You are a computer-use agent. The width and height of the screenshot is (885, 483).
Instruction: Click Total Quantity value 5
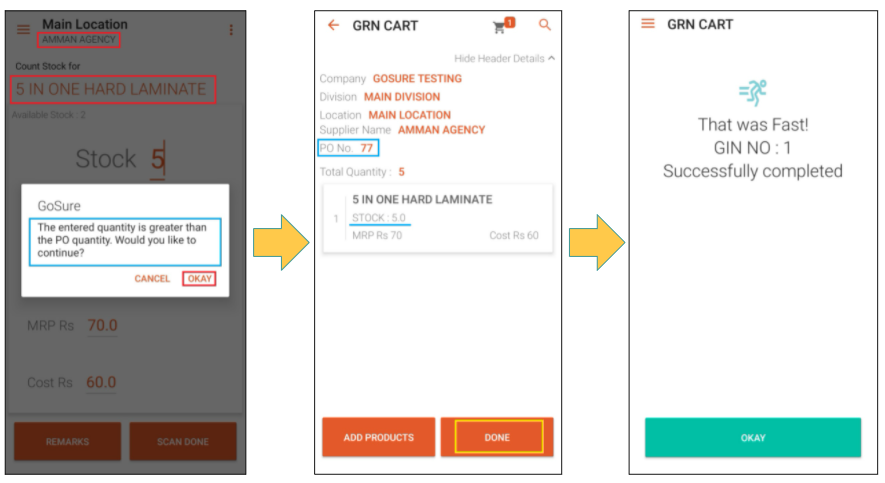(401, 172)
